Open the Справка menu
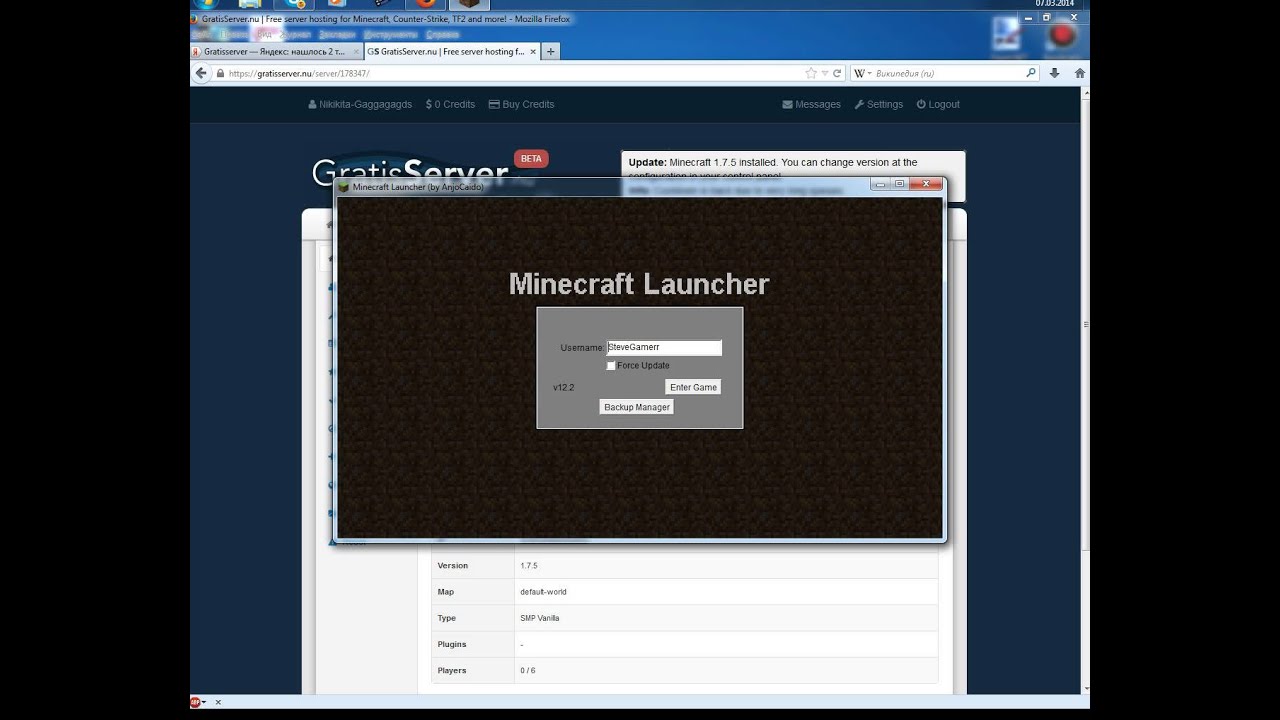Screen dimensions: 1280x720 click(x=442, y=34)
